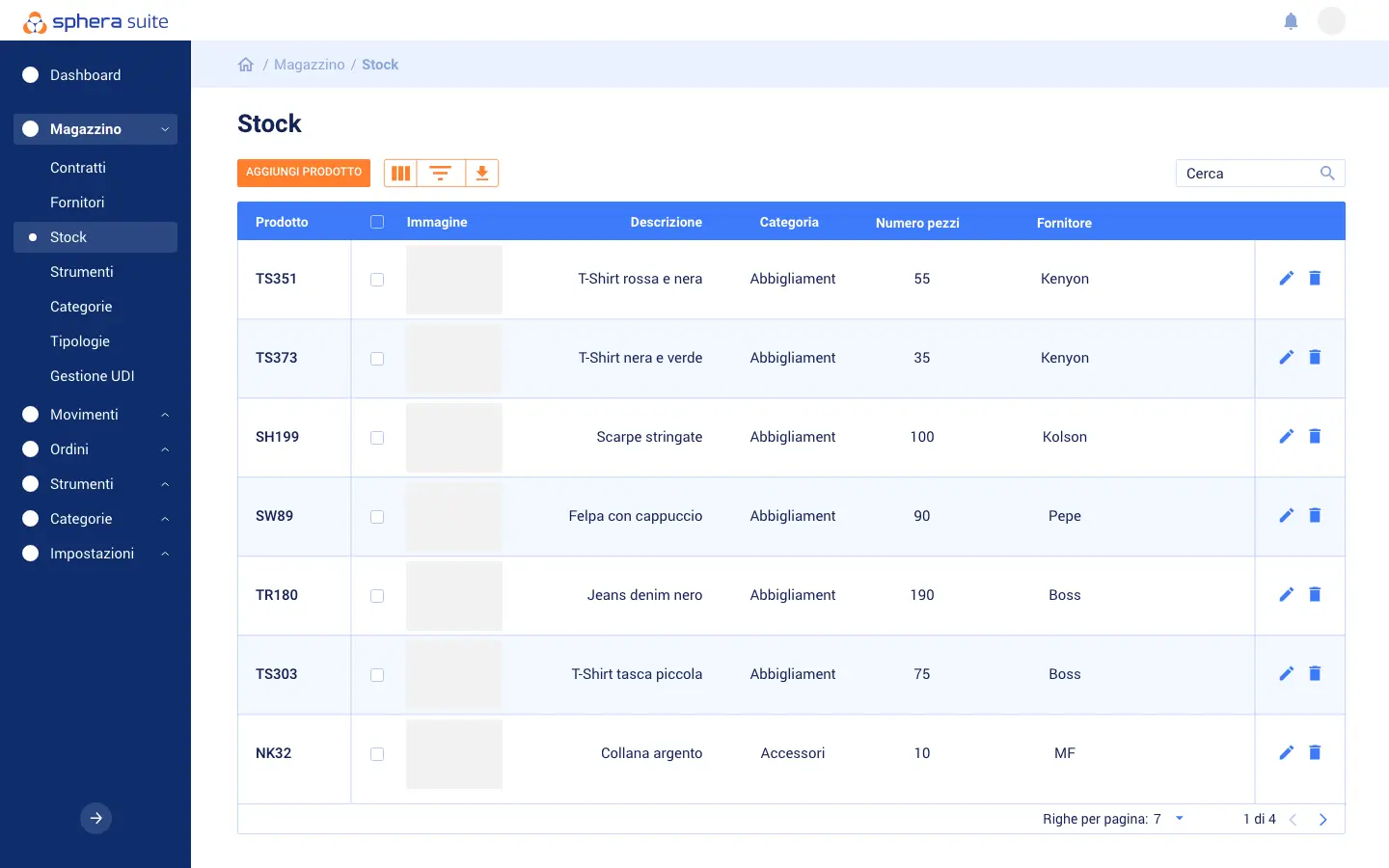Image resolution: width=1389 pixels, height=868 pixels.
Task: Open the notifications bell
Action: click(1291, 21)
